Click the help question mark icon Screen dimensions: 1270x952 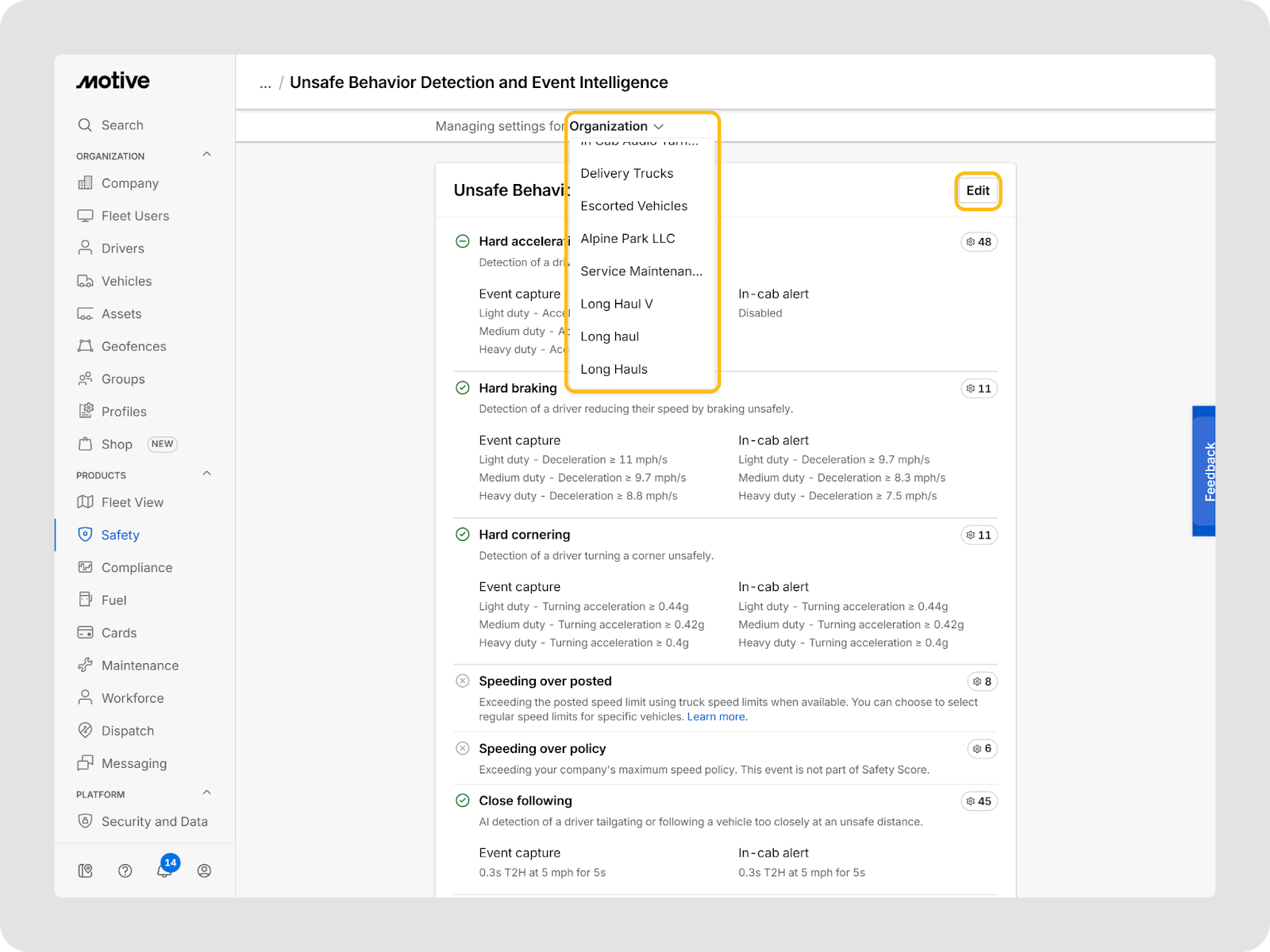[125, 870]
